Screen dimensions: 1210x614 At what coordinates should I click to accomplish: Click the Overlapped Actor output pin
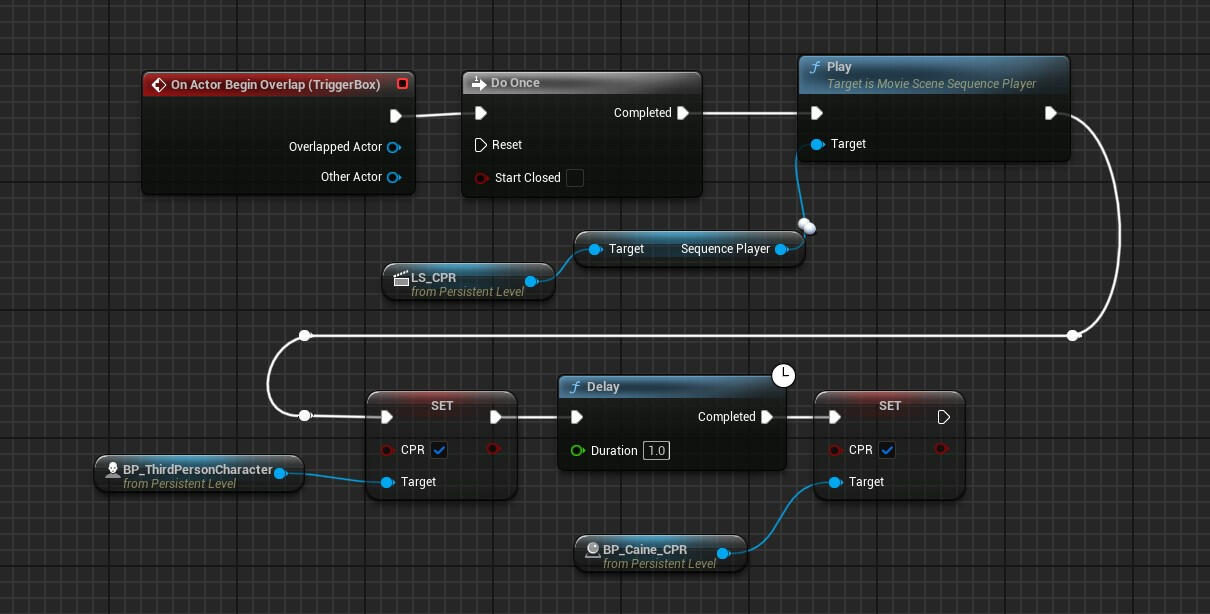[x=394, y=146]
